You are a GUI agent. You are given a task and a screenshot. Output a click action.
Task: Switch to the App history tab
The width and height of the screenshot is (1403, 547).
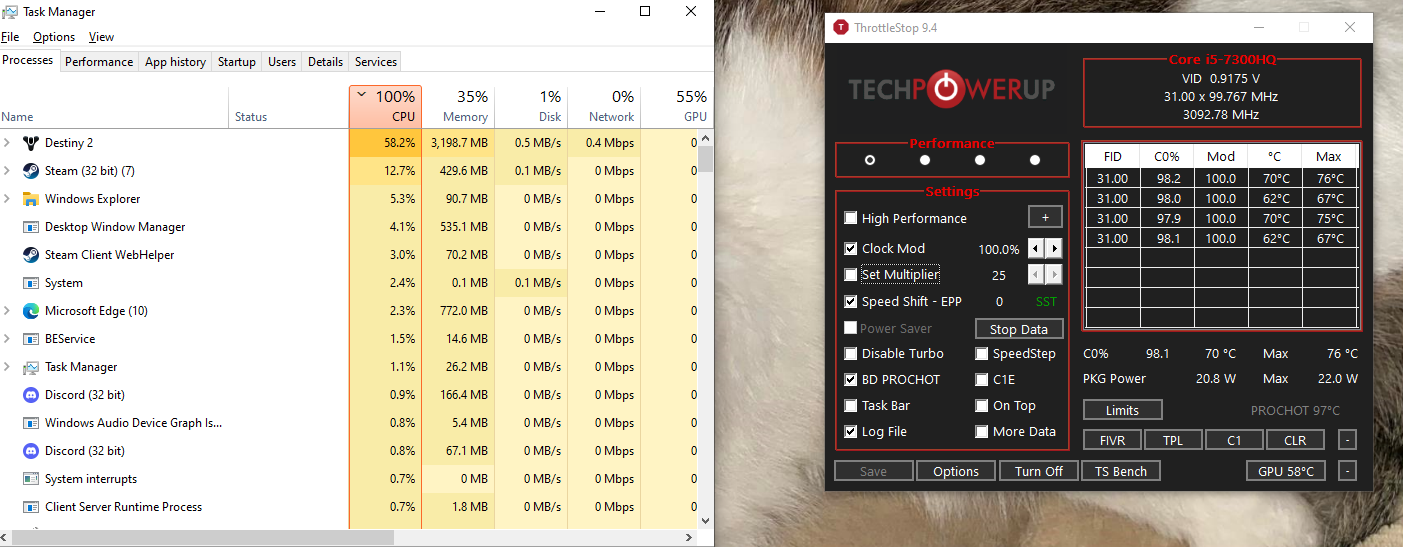[x=175, y=61]
